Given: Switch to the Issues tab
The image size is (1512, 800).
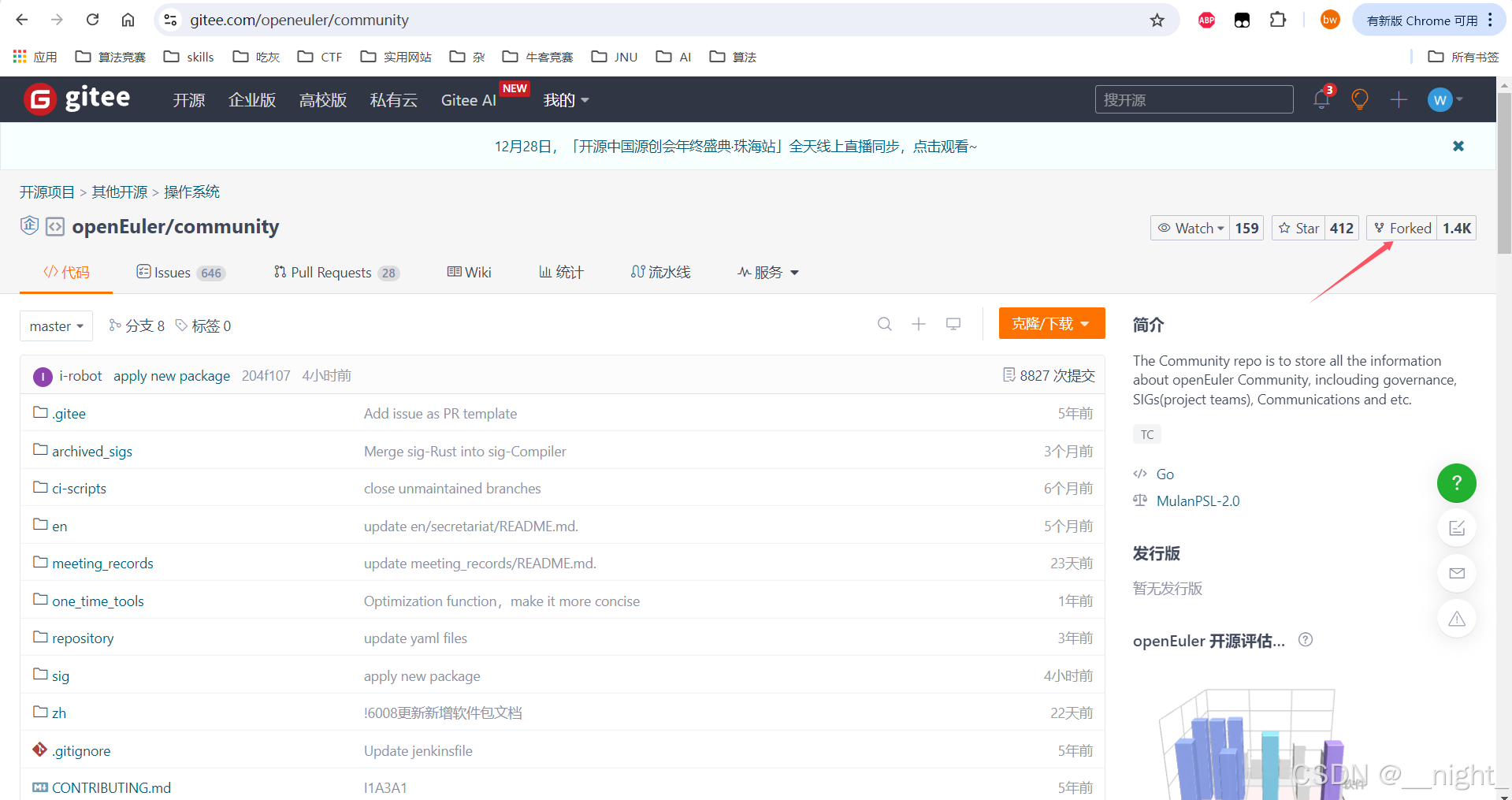Looking at the screenshot, I should pyautogui.click(x=180, y=272).
